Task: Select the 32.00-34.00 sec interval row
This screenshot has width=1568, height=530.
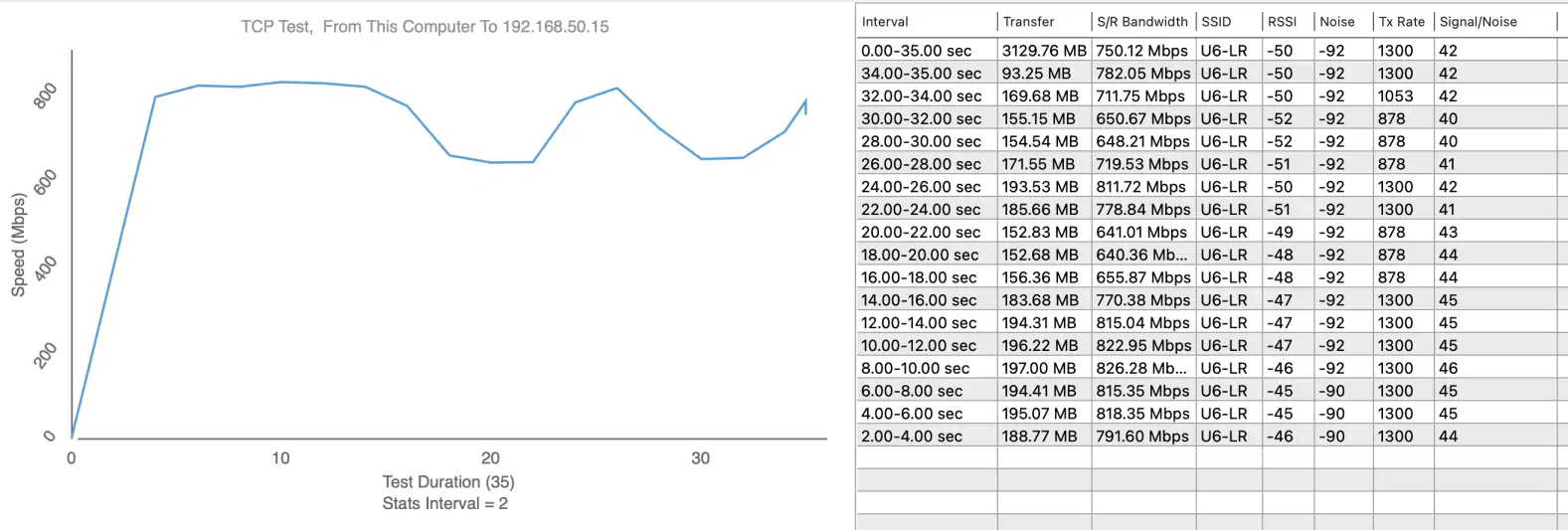Action: click(921, 96)
